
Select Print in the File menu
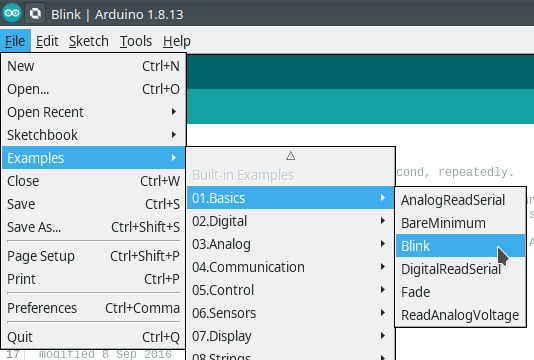pos(93,279)
